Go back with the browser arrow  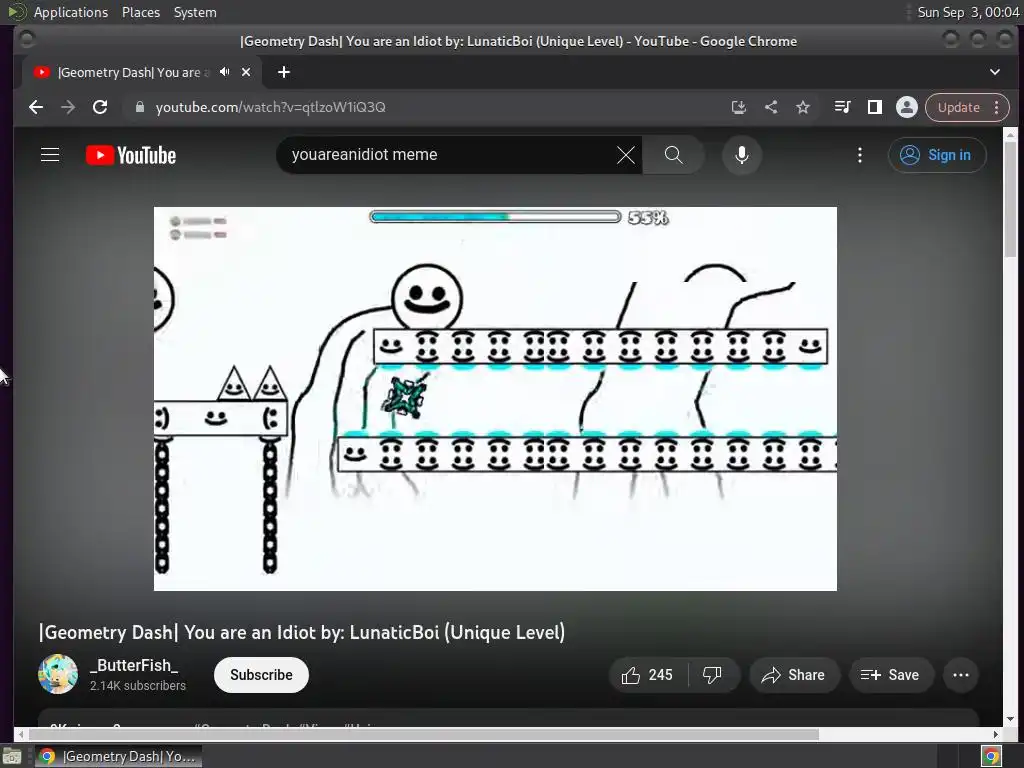tap(36, 107)
